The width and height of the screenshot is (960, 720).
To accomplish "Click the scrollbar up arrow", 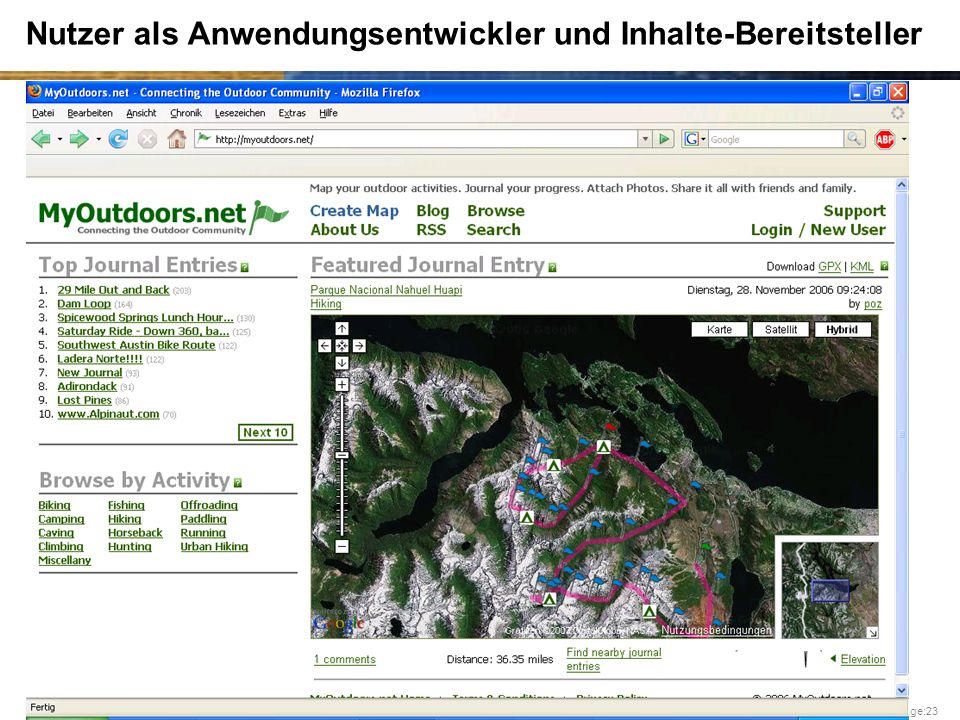I will [901, 184].
